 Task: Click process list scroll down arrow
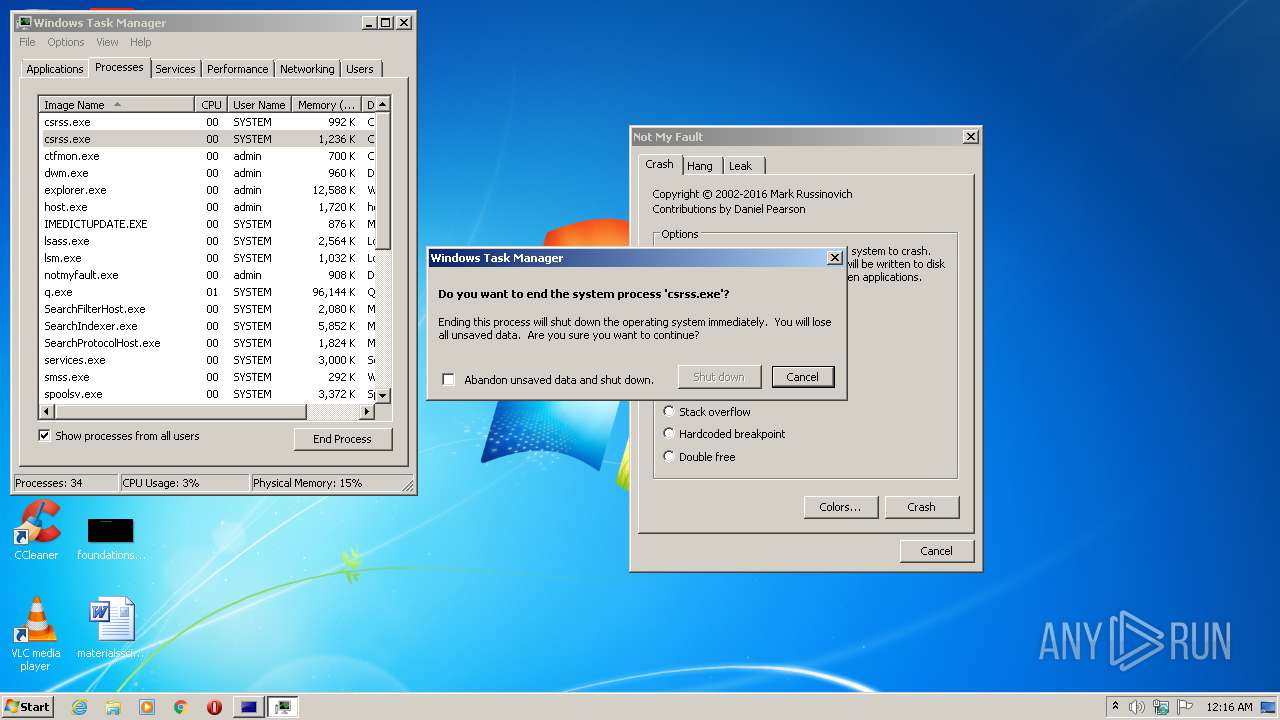[x=382, y=395]
